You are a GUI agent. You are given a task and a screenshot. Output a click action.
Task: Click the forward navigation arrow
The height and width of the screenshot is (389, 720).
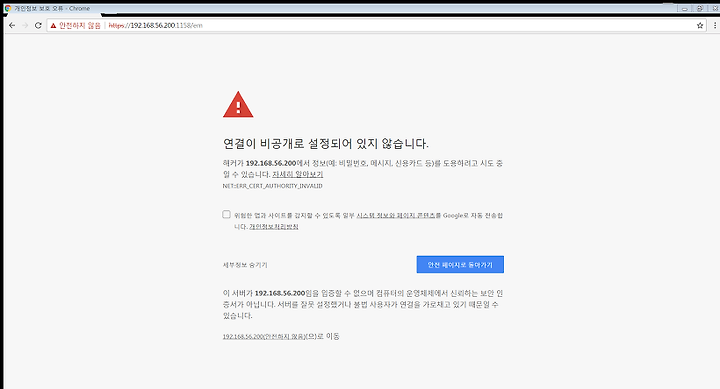[x=25, y=26]
